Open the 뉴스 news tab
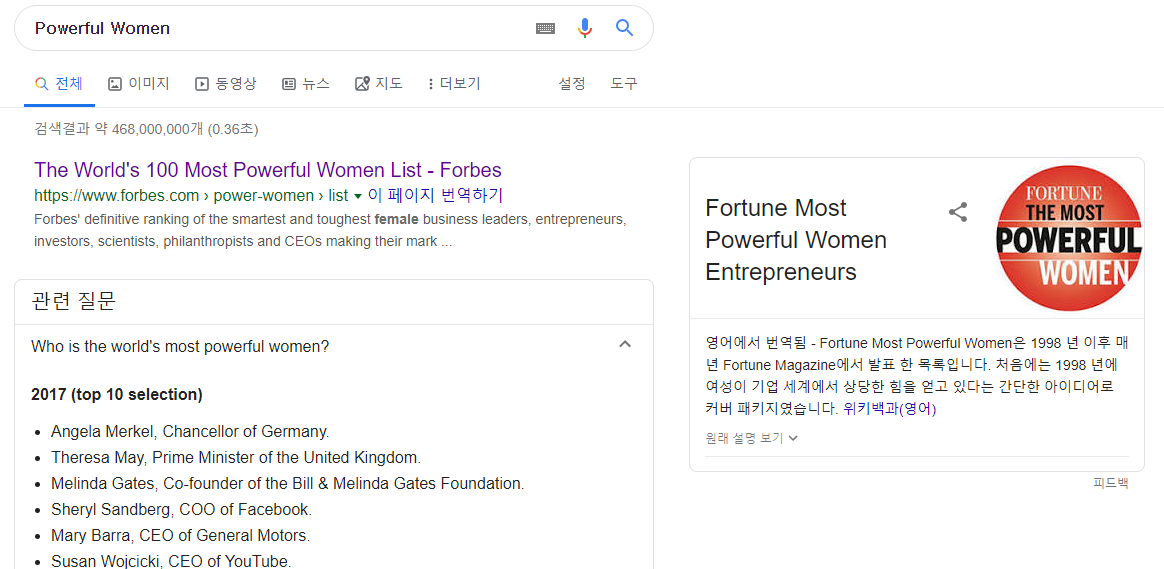 306,84
